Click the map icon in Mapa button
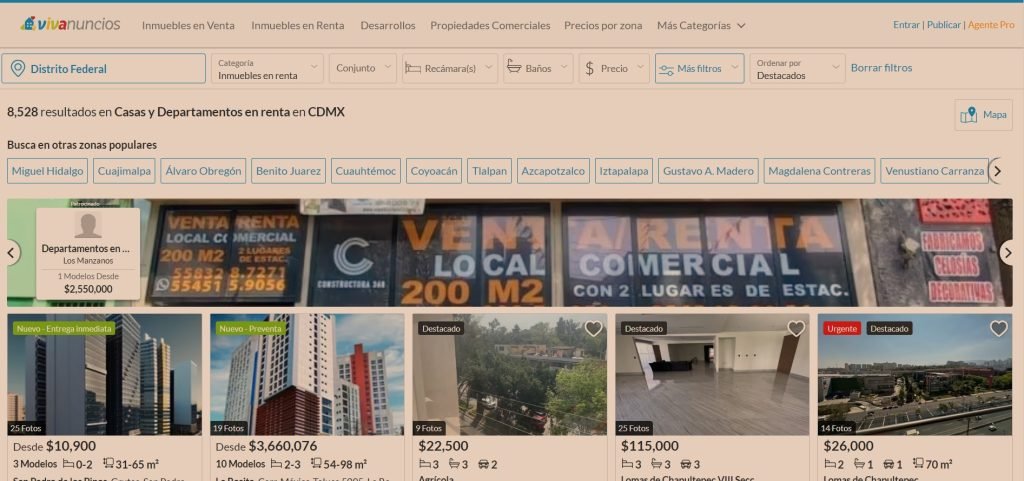Image resolution: width=1024 pixels, height=481 pixels. pyautogui.click(x=969, y=115)
